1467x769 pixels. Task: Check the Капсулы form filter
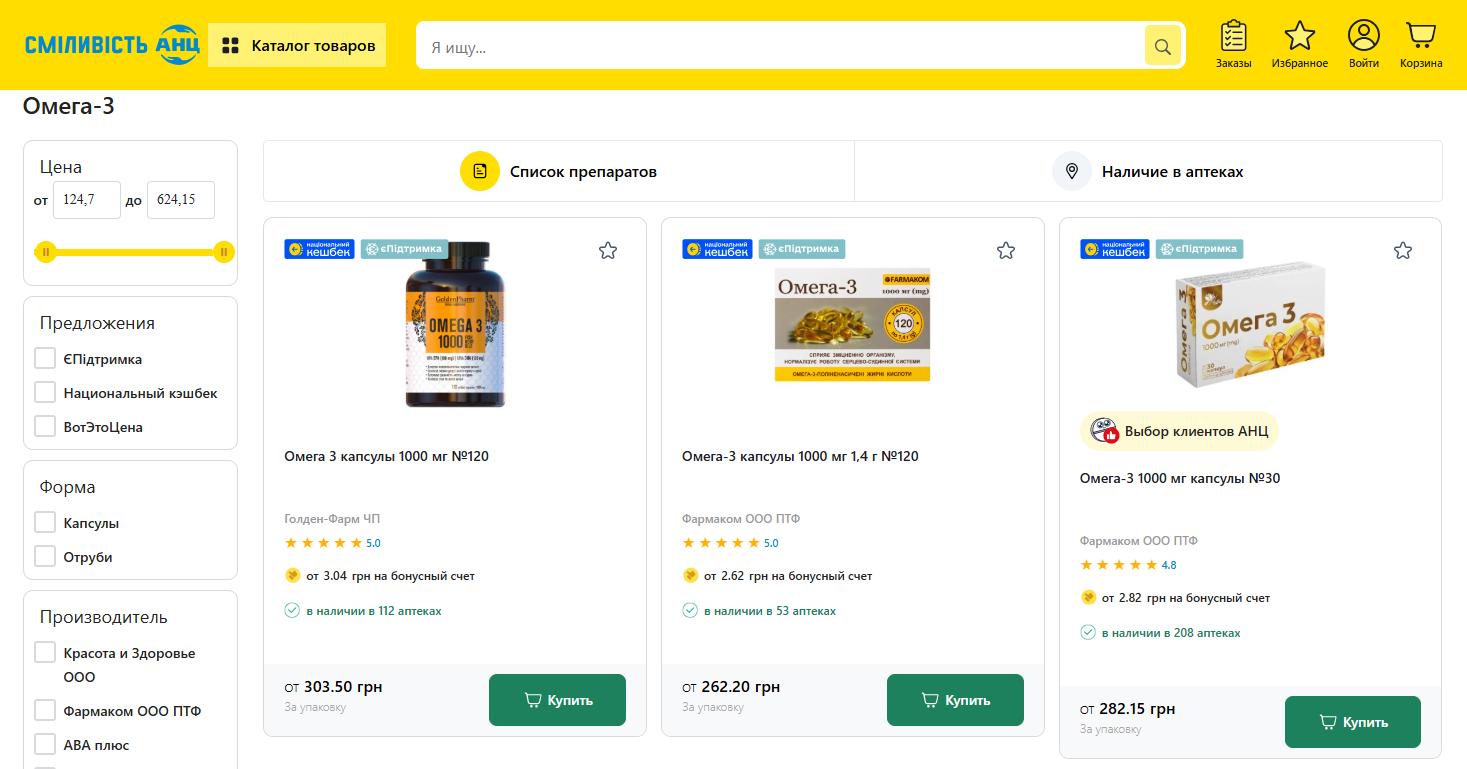(45, 523)
